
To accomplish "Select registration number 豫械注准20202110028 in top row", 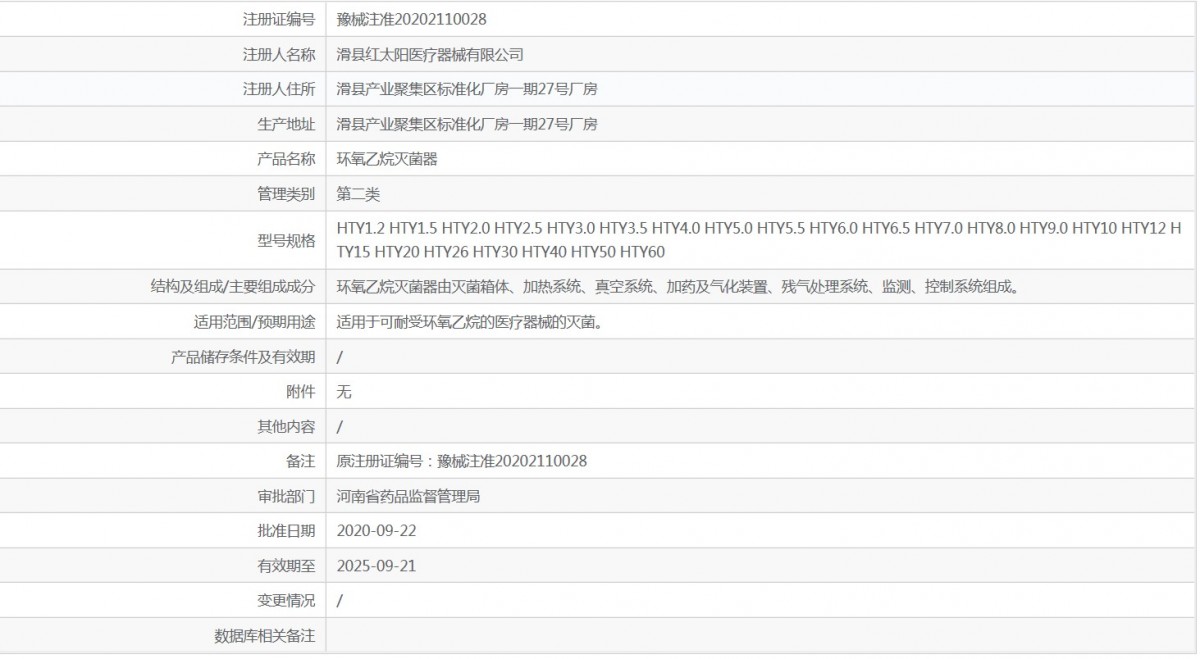I will click(412, 19).
